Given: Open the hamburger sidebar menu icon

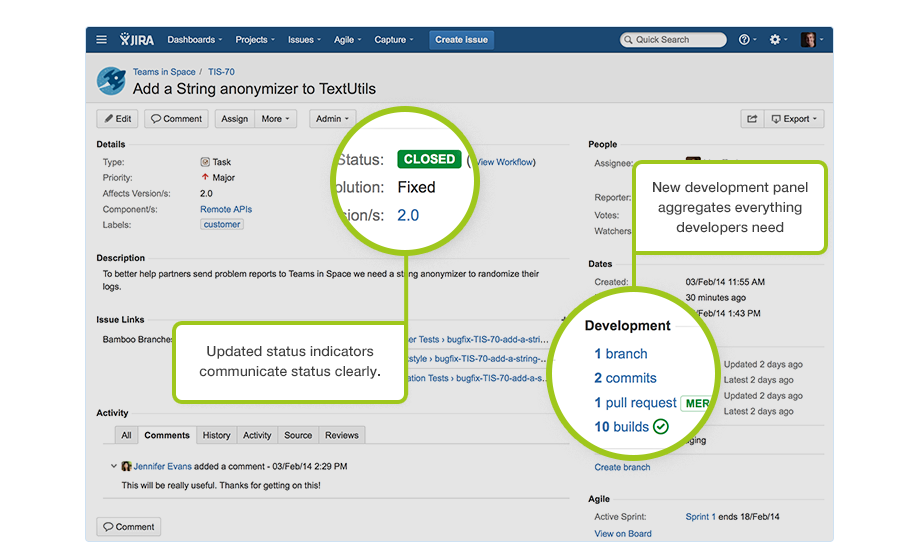Looking at the screenshot, I should [x=102, y=40].
